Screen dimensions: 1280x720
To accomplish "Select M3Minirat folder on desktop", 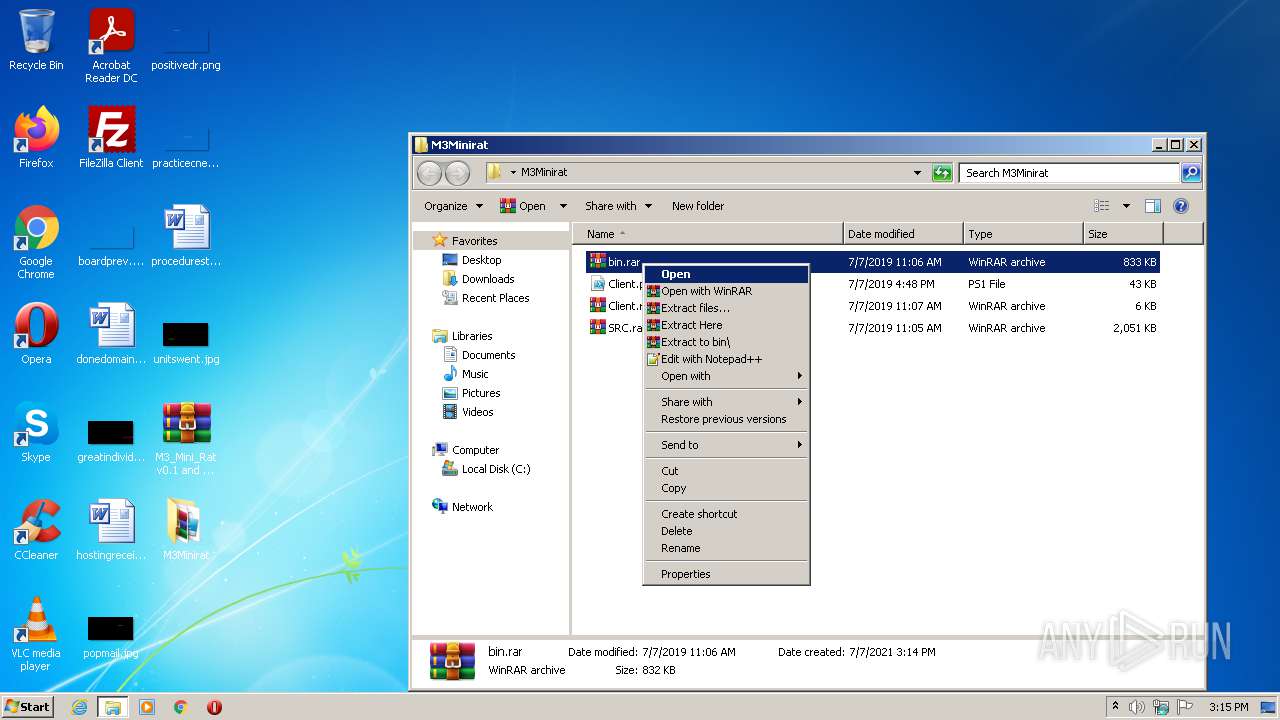I will (x=186, y=530).
